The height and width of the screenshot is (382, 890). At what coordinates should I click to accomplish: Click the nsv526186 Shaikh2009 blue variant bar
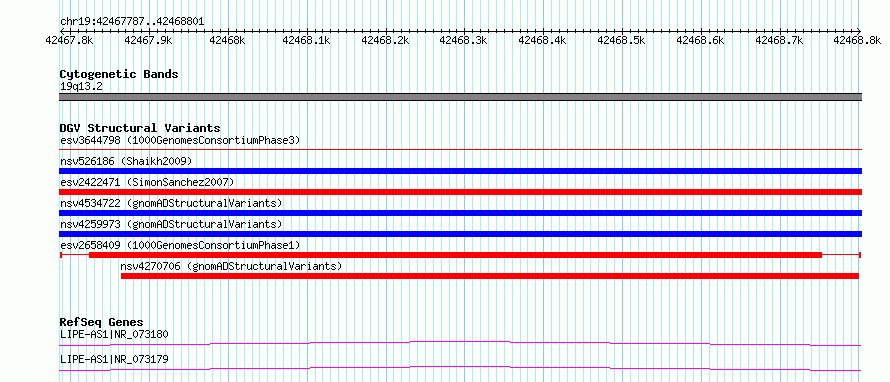pos(460,171)
